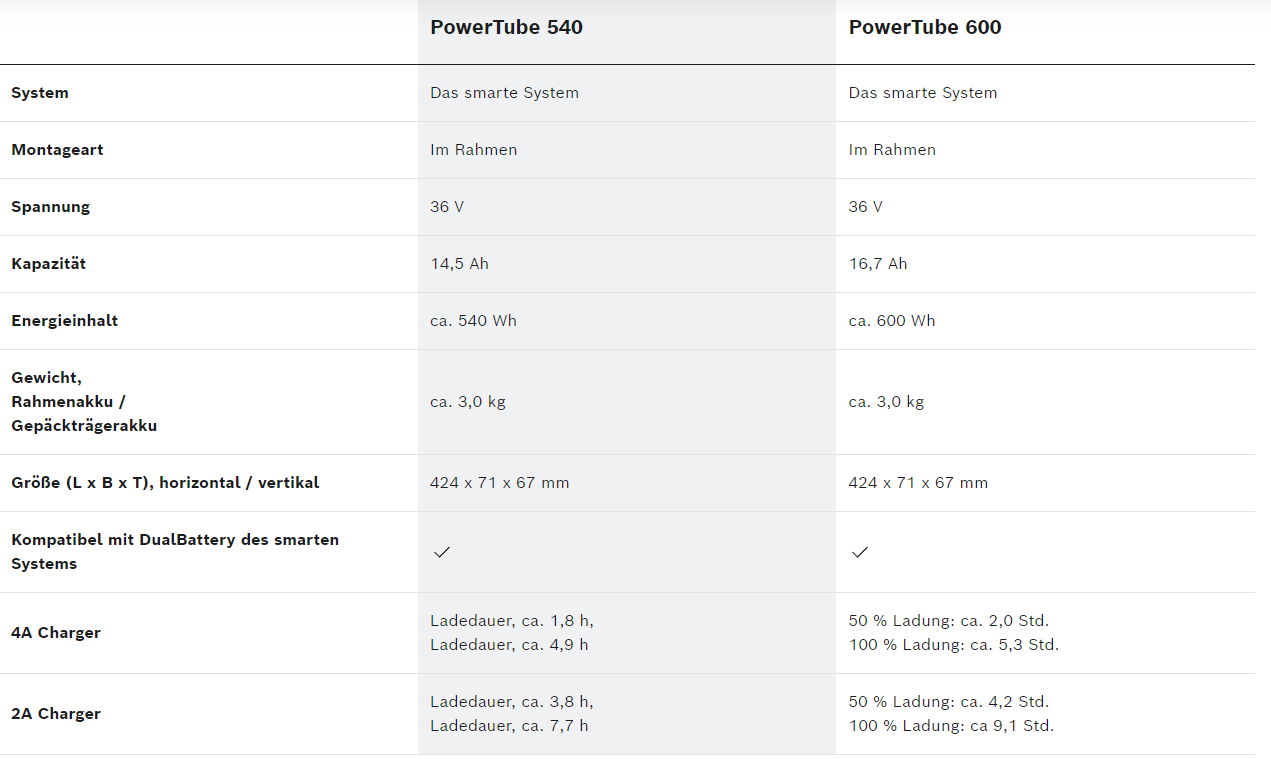Screen dimensions: 1271x759
Task: Click the Ladedauer, ca. 7,7 h text
Action: click(509, 726)
